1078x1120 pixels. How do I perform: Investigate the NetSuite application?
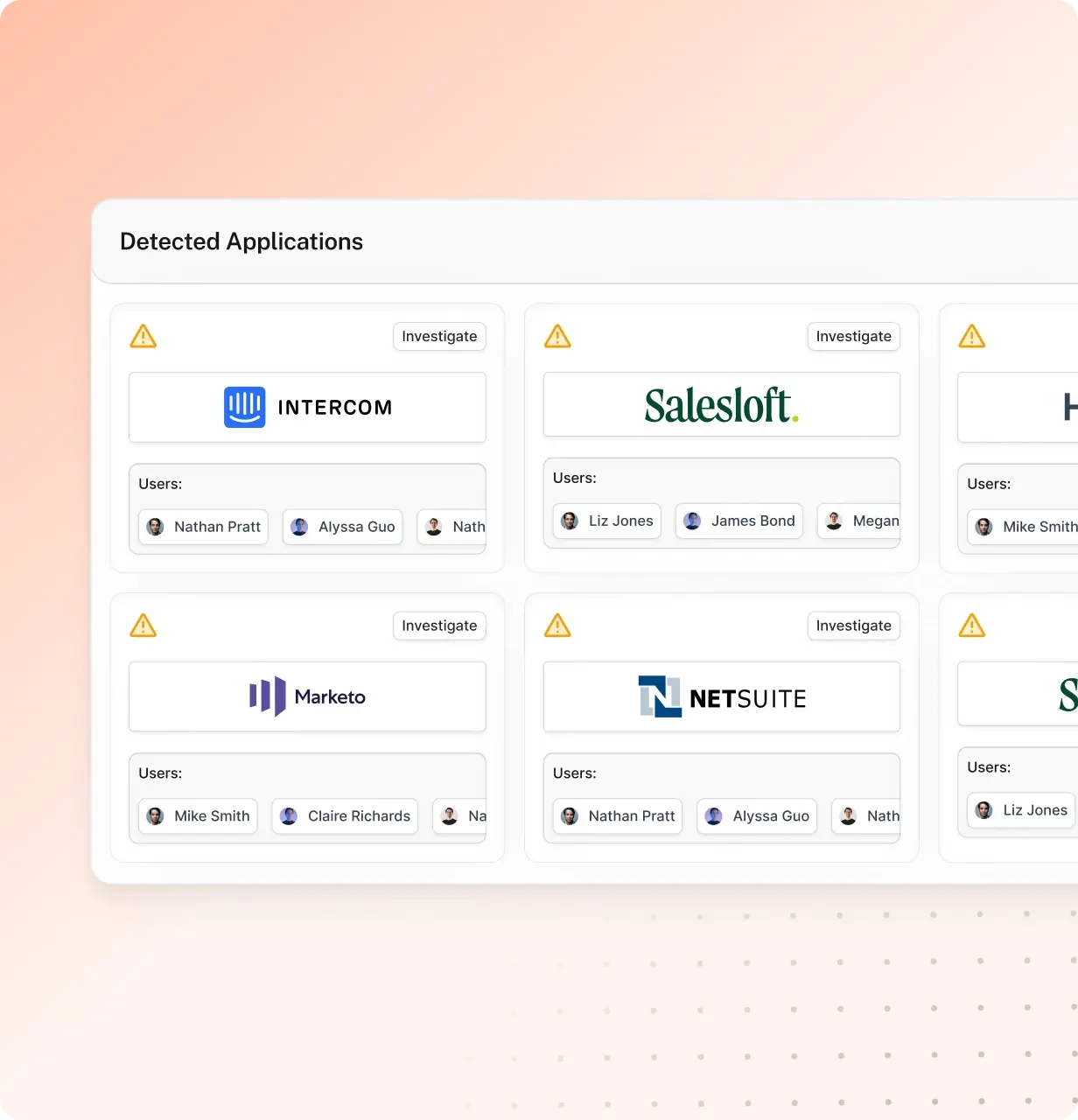point(853,626)
